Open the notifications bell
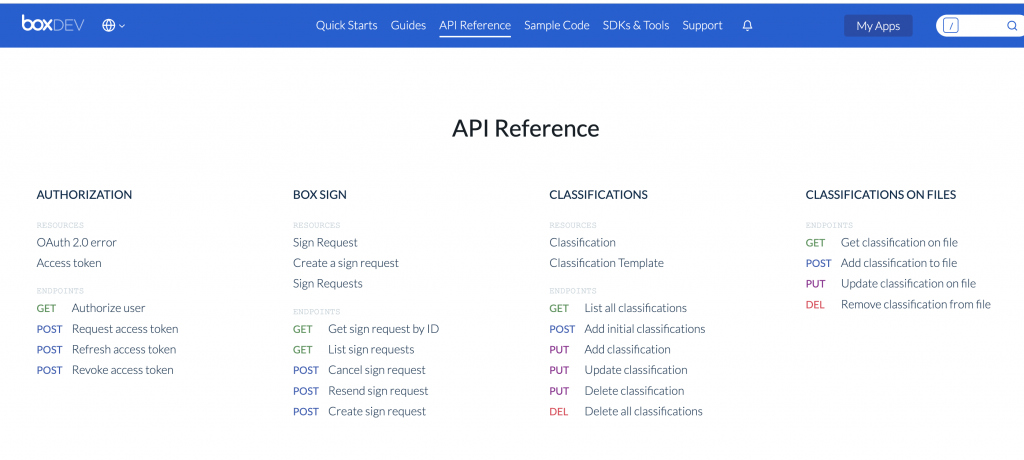The image size is (1024, 460). 748,25
